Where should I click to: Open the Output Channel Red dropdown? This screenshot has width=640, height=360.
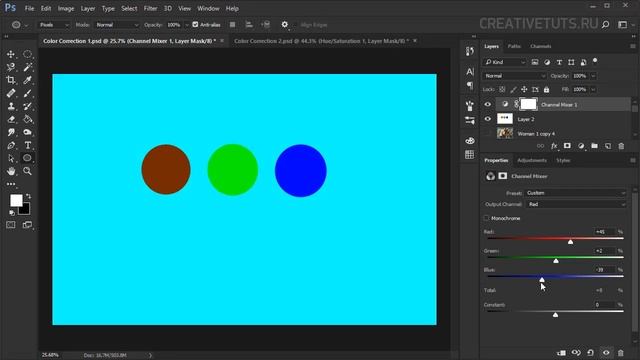pos(576,204)
